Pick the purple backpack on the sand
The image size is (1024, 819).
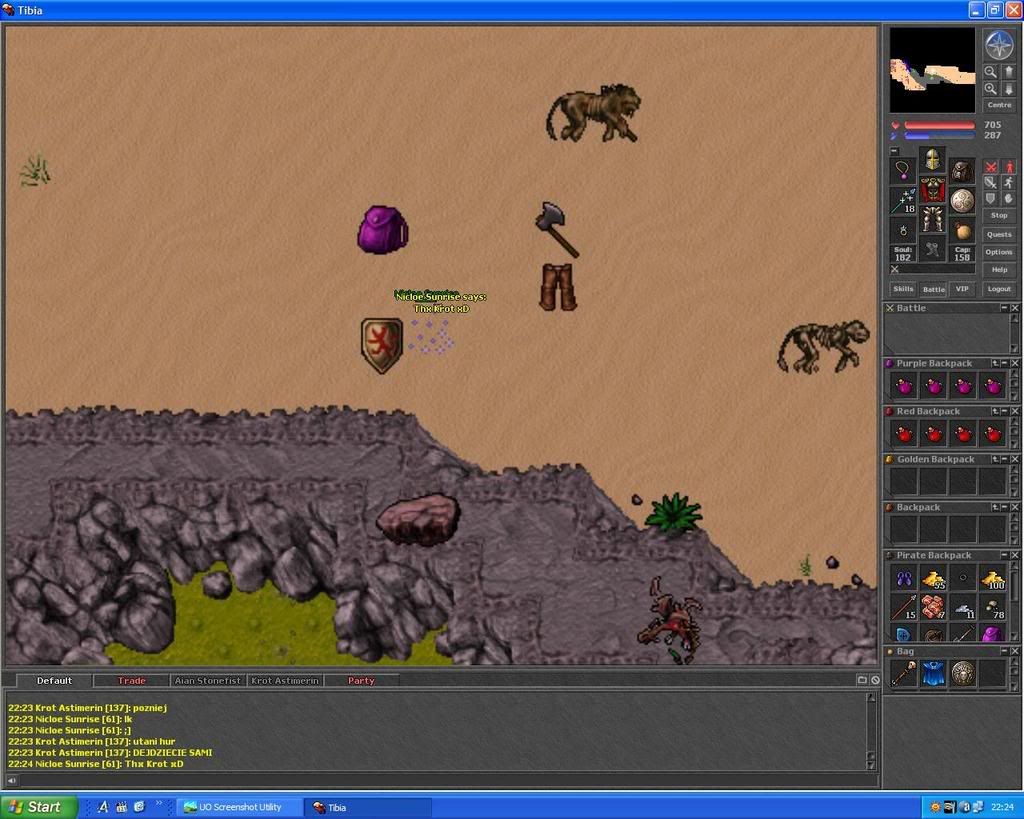tap(382, 230)
